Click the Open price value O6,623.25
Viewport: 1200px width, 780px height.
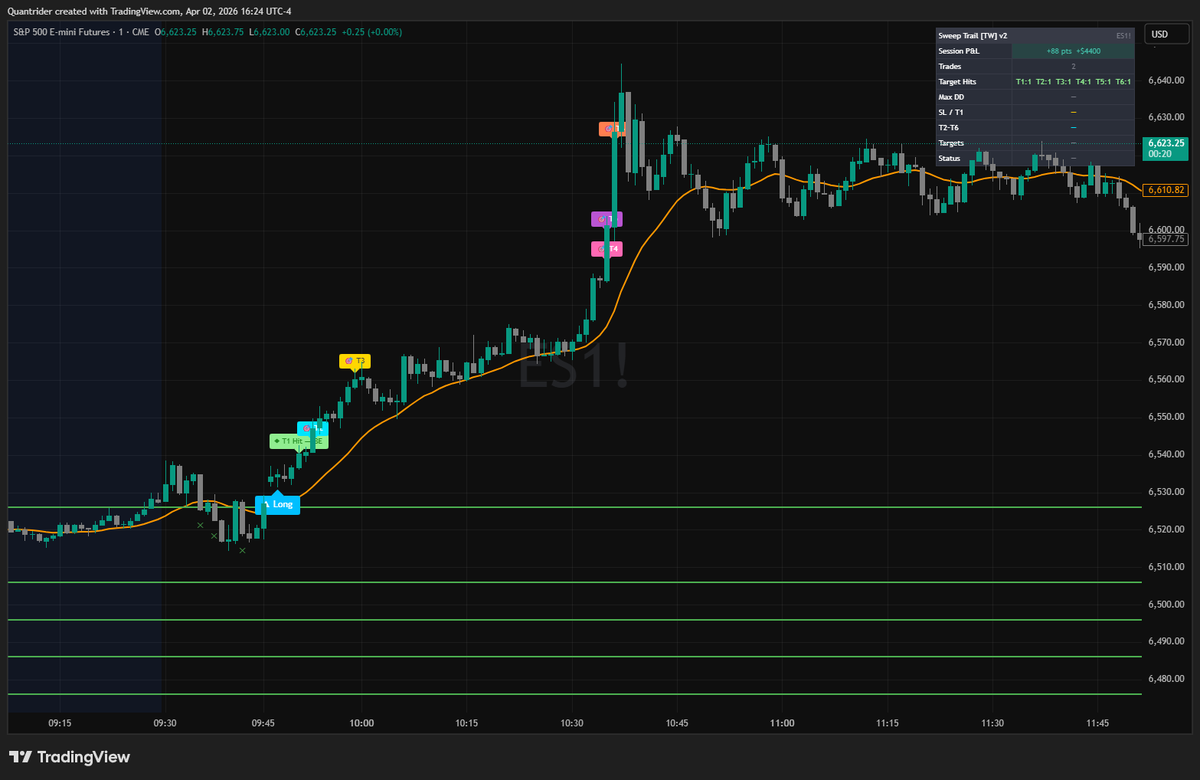pyautogui.click(x=175, y=32)
